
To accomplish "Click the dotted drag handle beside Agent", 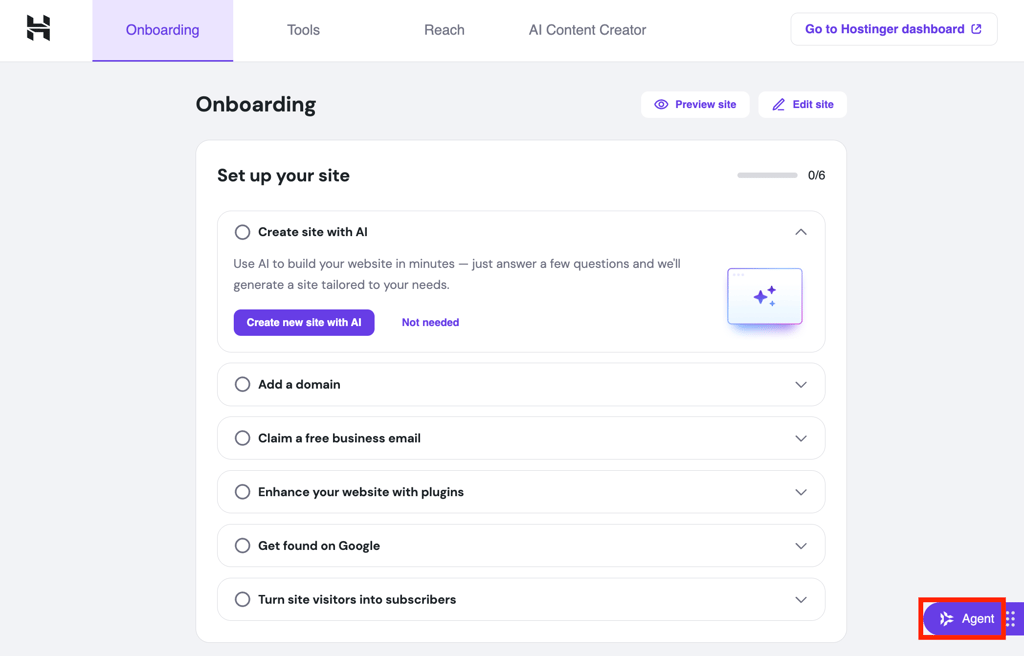I will coord(1010,619).
